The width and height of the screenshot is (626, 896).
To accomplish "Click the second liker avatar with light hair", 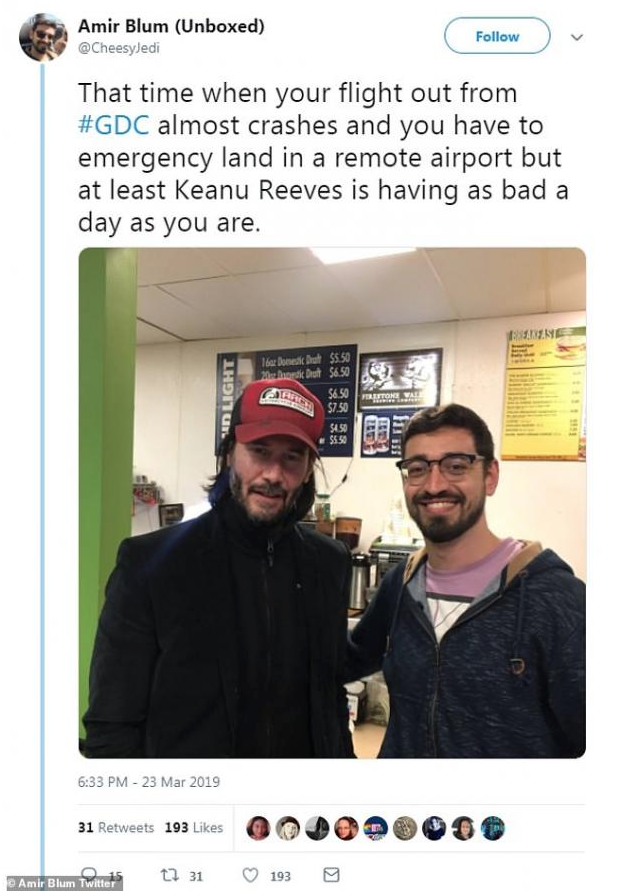I will click(287, 828).
